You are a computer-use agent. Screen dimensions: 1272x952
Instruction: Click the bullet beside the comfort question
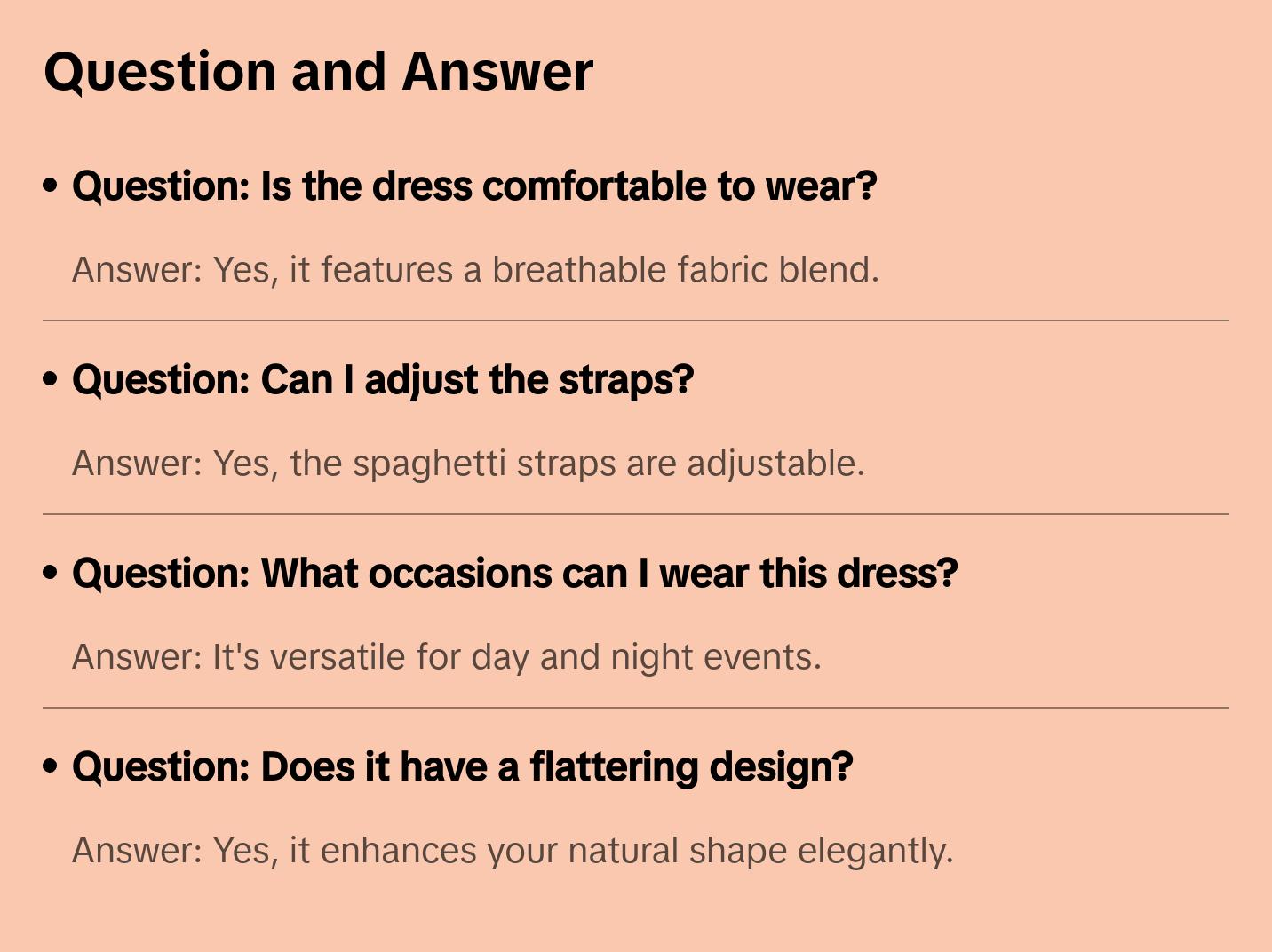(51, 186)
